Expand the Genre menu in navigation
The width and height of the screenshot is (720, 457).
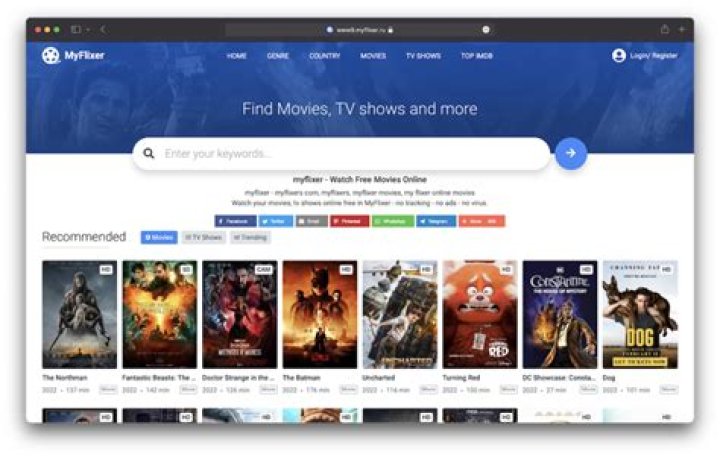[x=278, y=56]
